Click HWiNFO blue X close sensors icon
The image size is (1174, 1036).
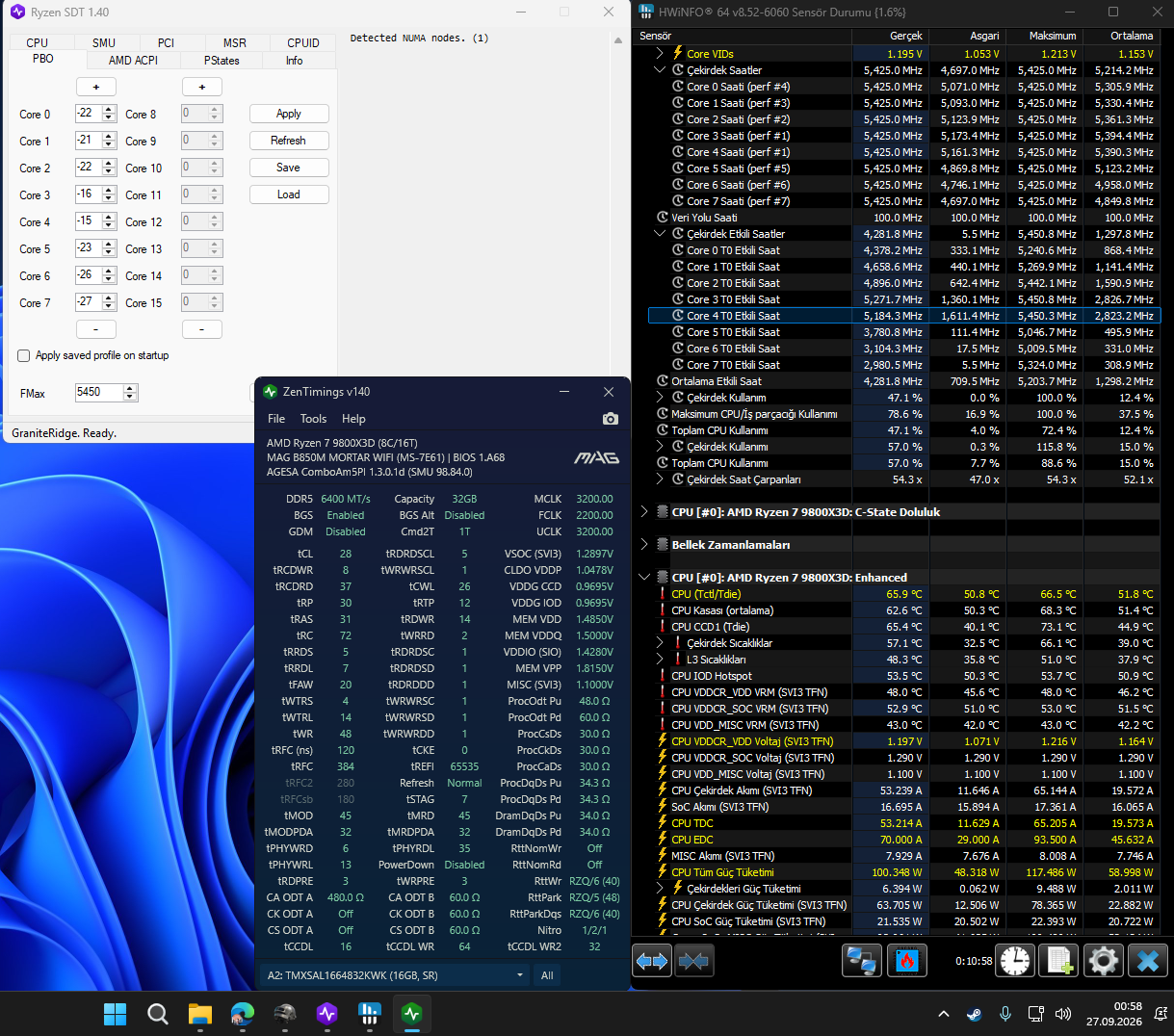click(1147, 961)
